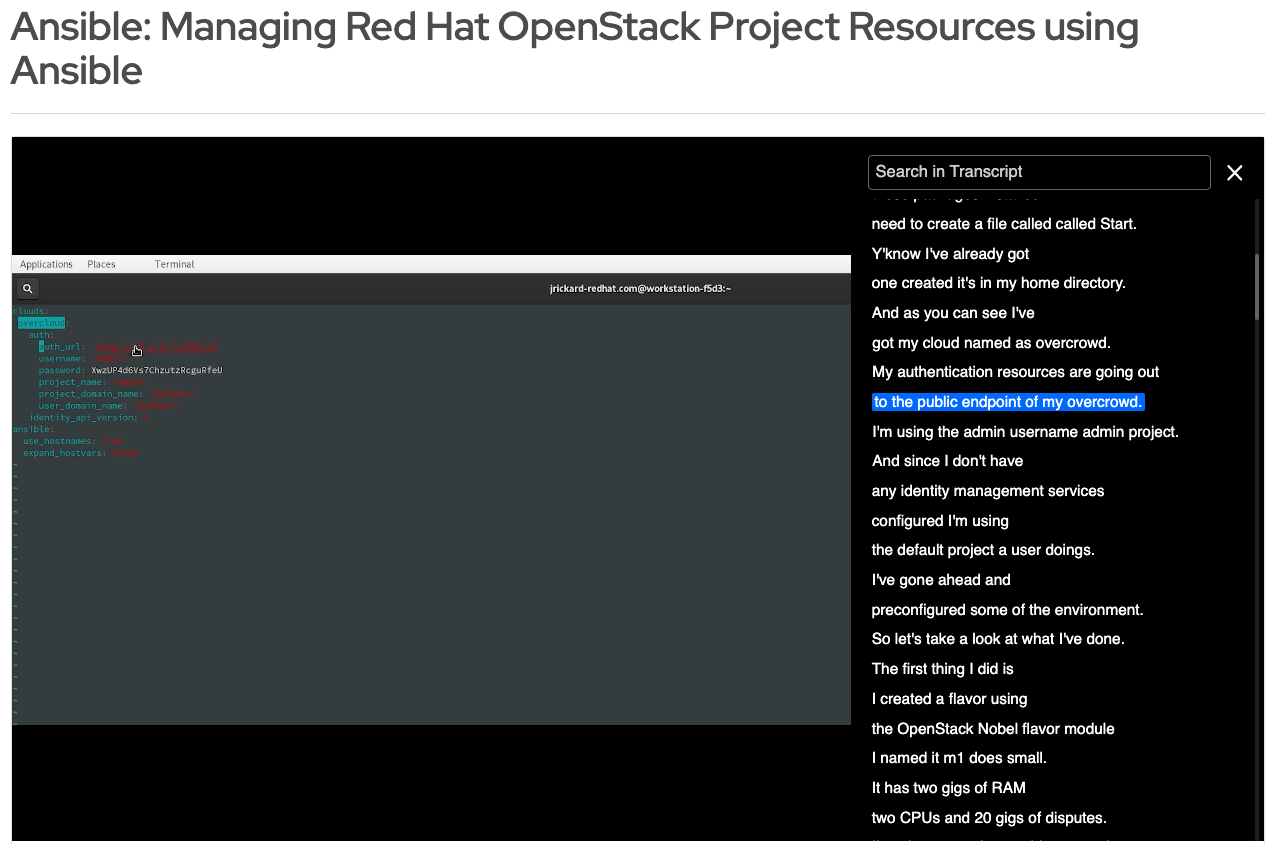Open the Applications menu
The image size is (1268, 844).
pyautogui.click(x=46, y=263)
